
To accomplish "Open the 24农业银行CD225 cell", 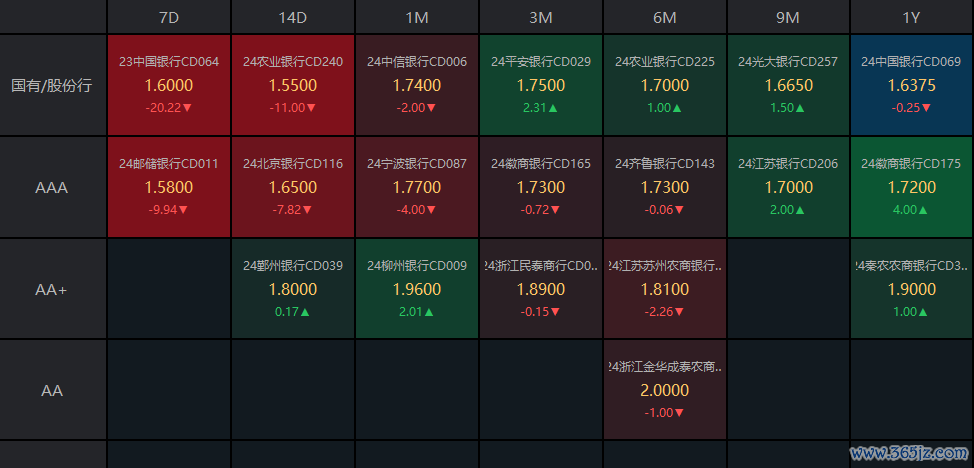I will click(665, 85).
